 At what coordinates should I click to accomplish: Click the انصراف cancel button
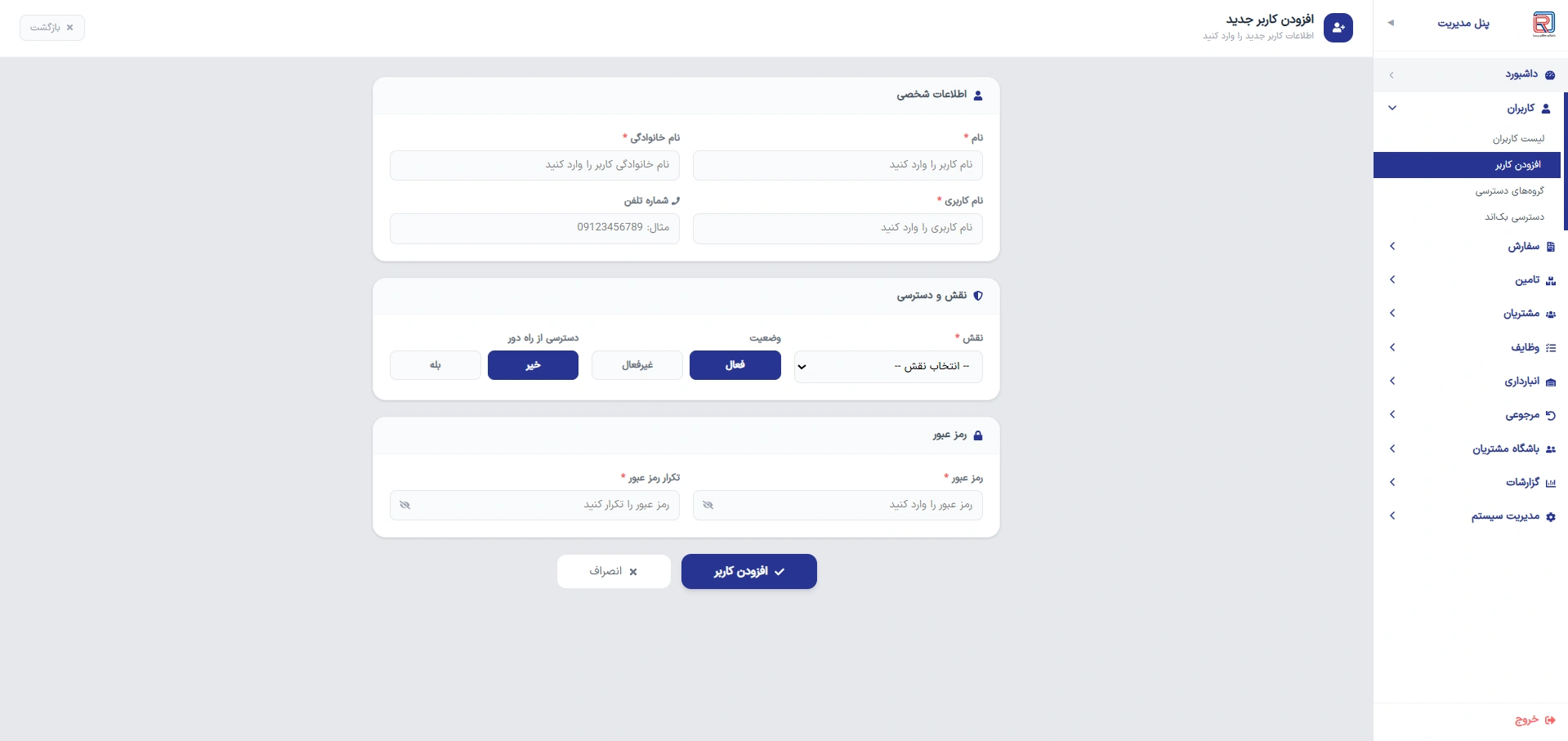pyautogui.click(x=614, y=572)
